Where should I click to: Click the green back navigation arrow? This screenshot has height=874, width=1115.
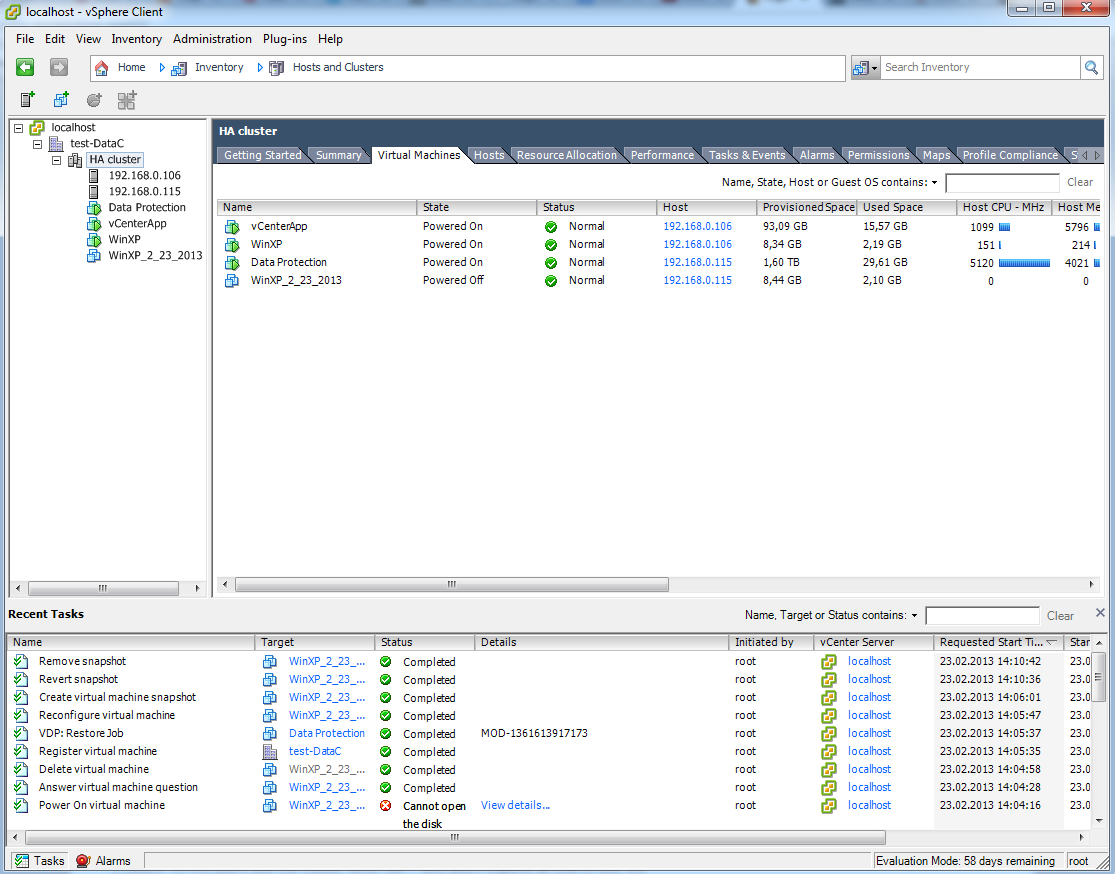click(26, 68)
